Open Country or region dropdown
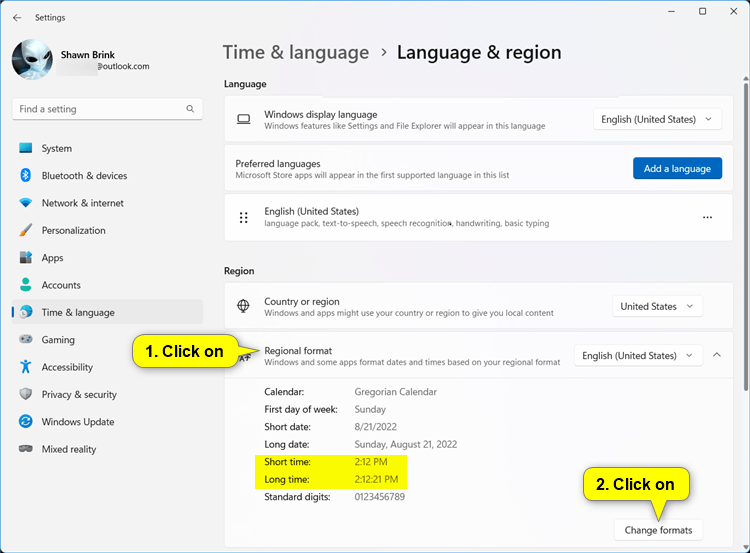 (x=657, y=307)
